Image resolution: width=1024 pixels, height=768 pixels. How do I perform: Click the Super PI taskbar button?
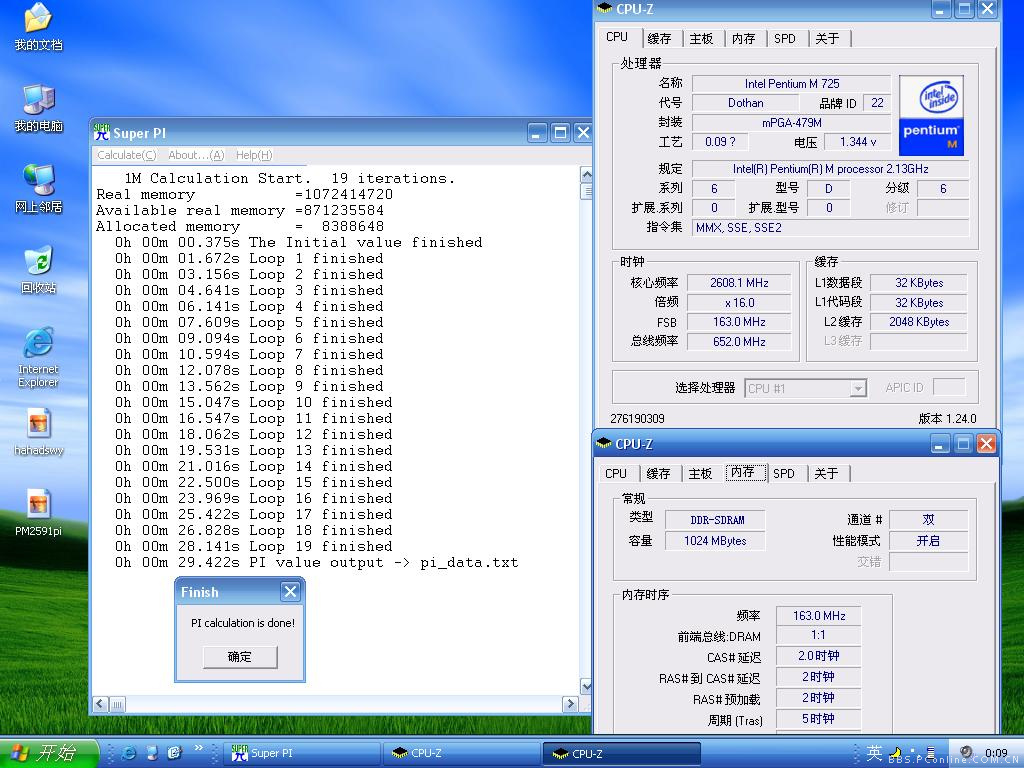302,753
